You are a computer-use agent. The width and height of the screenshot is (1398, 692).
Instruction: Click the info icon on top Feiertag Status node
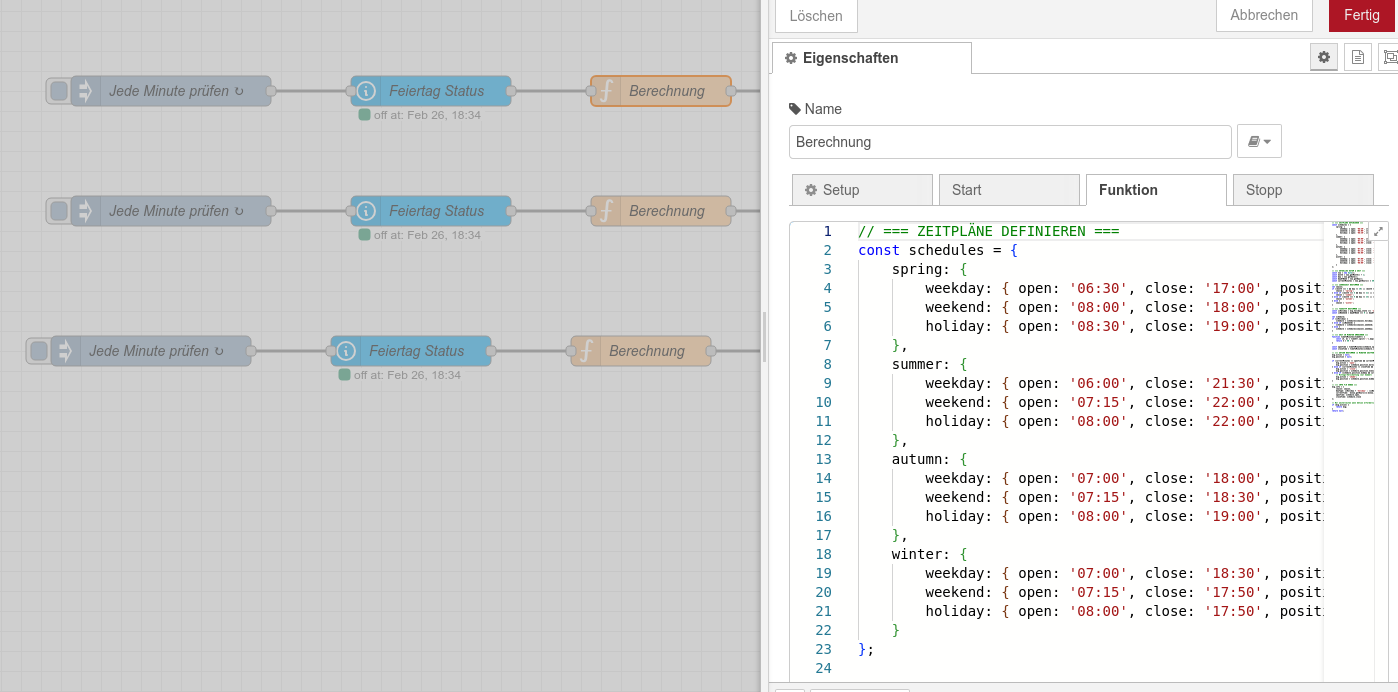coord(367,90)
